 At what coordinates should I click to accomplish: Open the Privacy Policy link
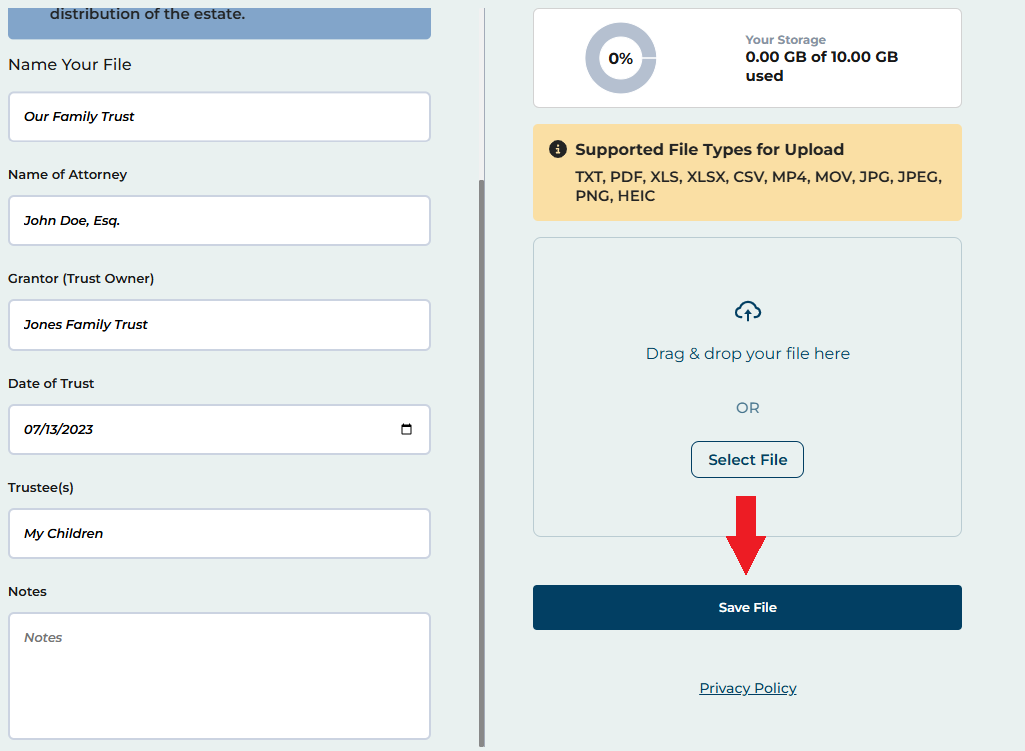point(748,688)
